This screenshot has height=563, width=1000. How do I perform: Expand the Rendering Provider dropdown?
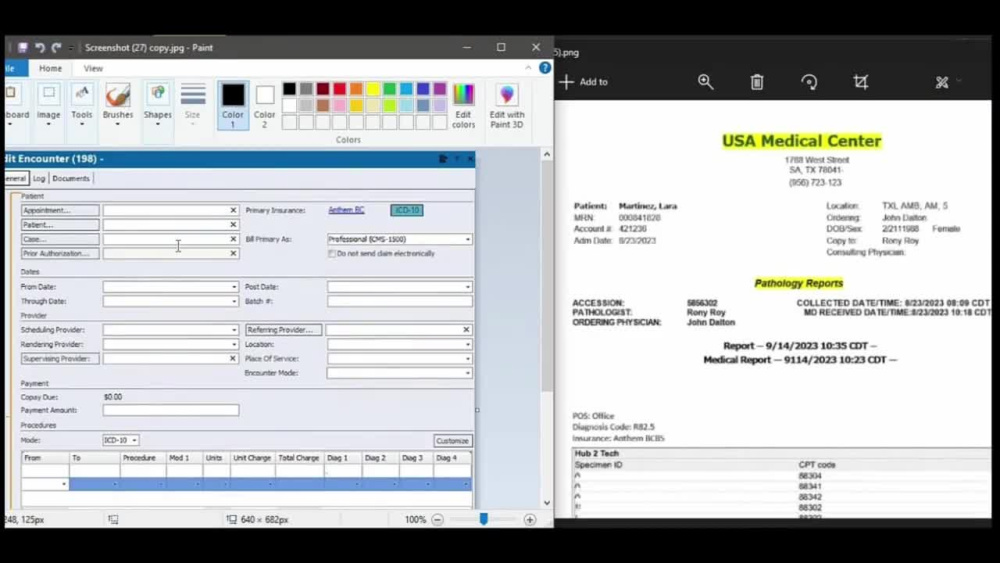(x=234, y=344)
